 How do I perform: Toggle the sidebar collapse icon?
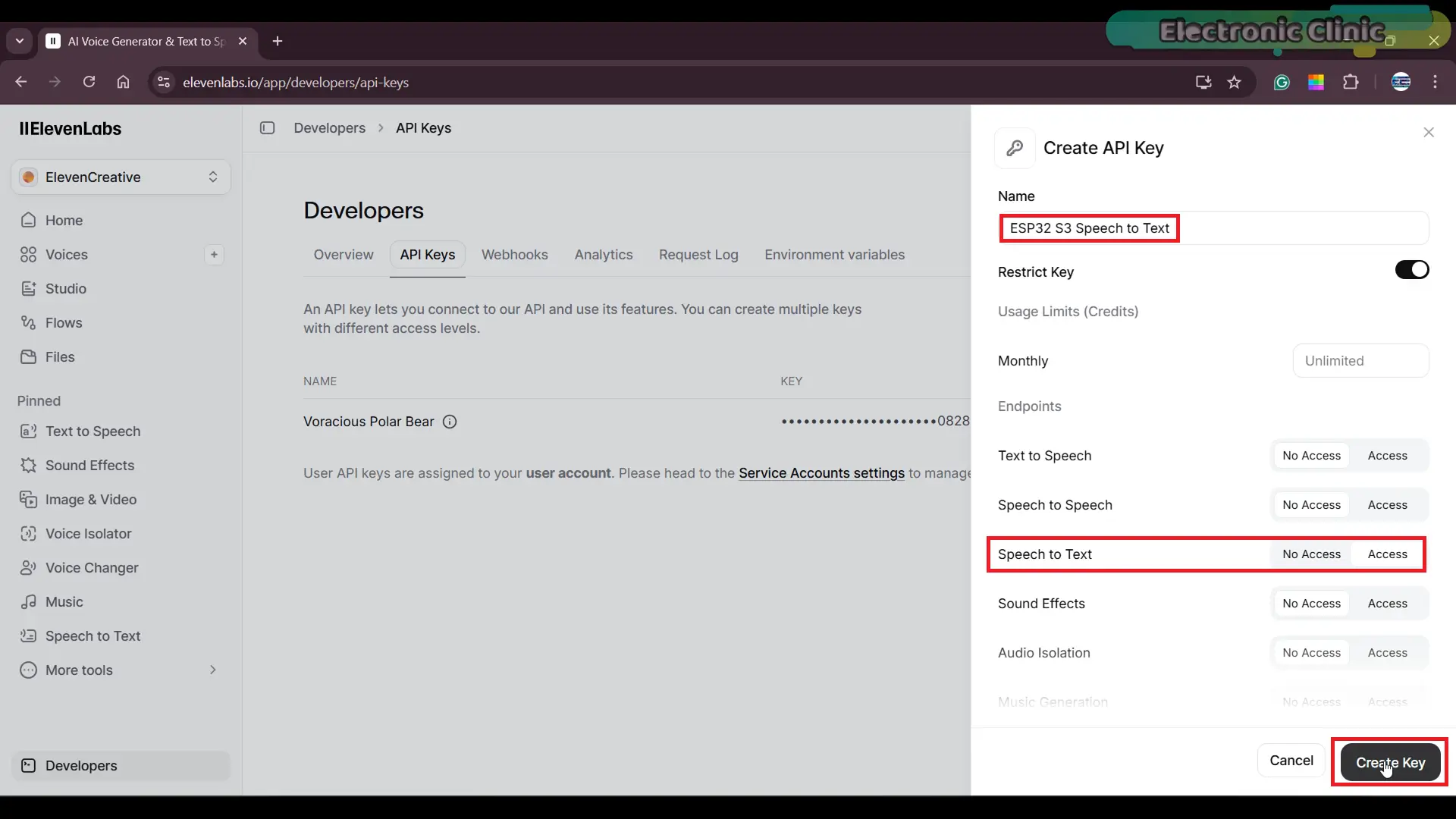pos(267,128)
